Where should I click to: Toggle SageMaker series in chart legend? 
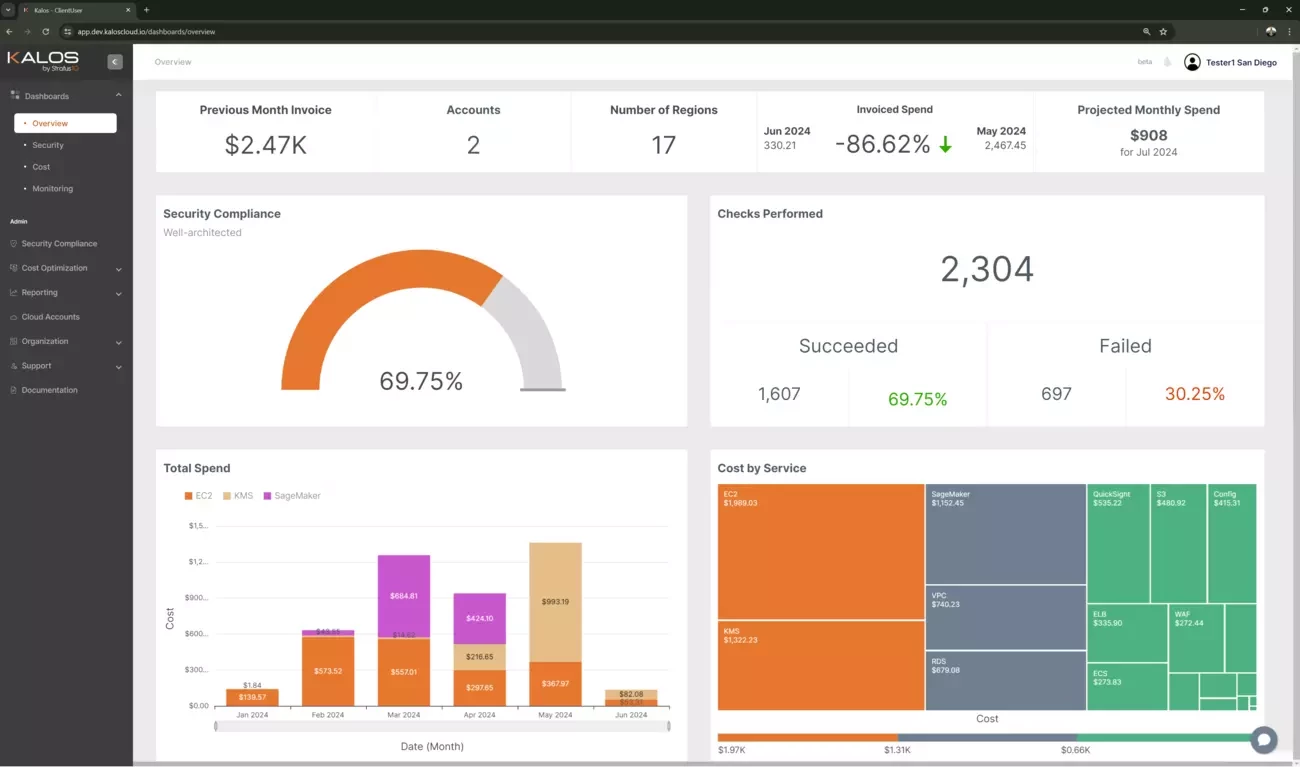[291, 496]
